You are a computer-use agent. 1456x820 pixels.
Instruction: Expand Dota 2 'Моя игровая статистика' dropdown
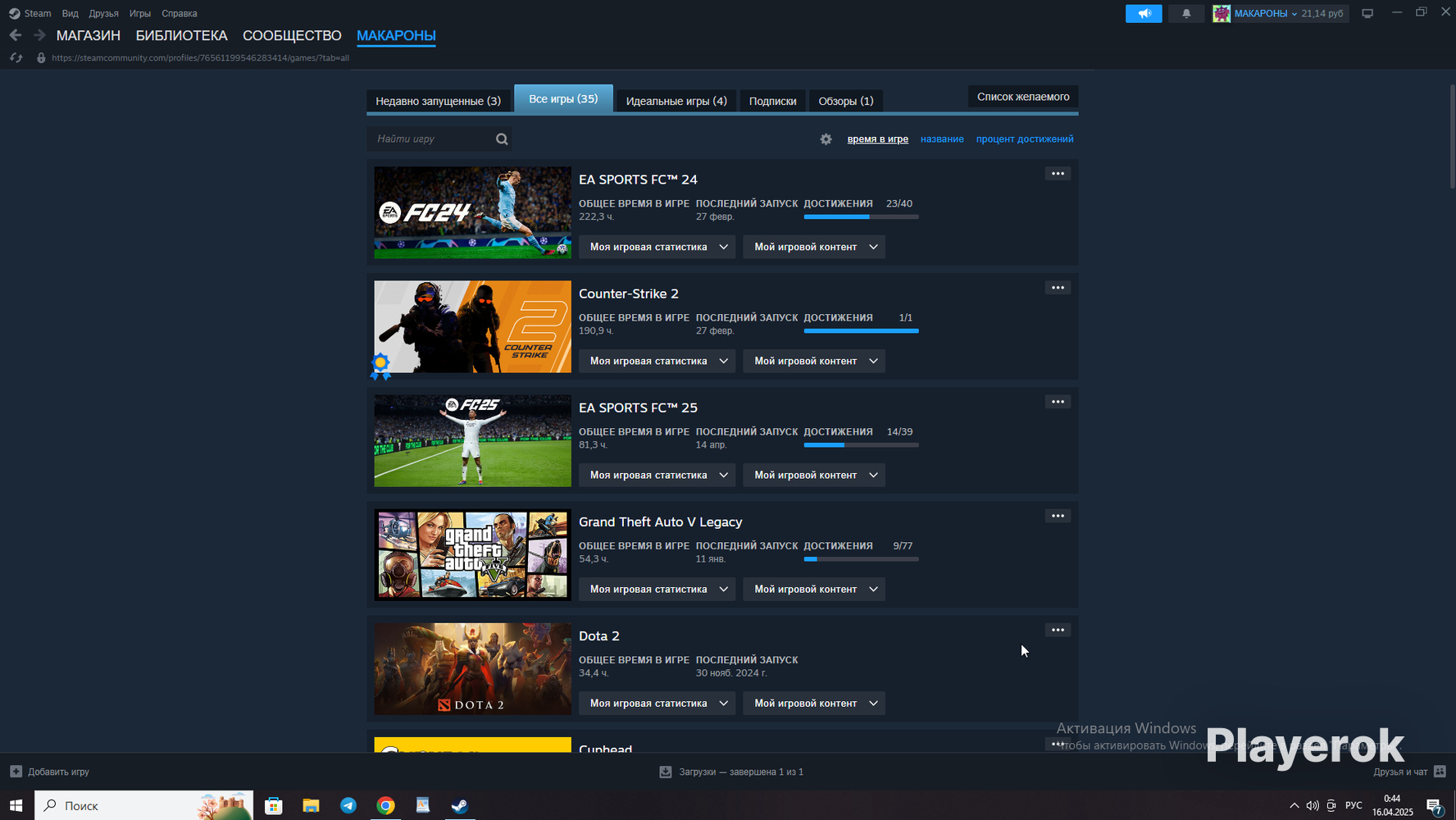pyautogui.click(x=657, y=703)
